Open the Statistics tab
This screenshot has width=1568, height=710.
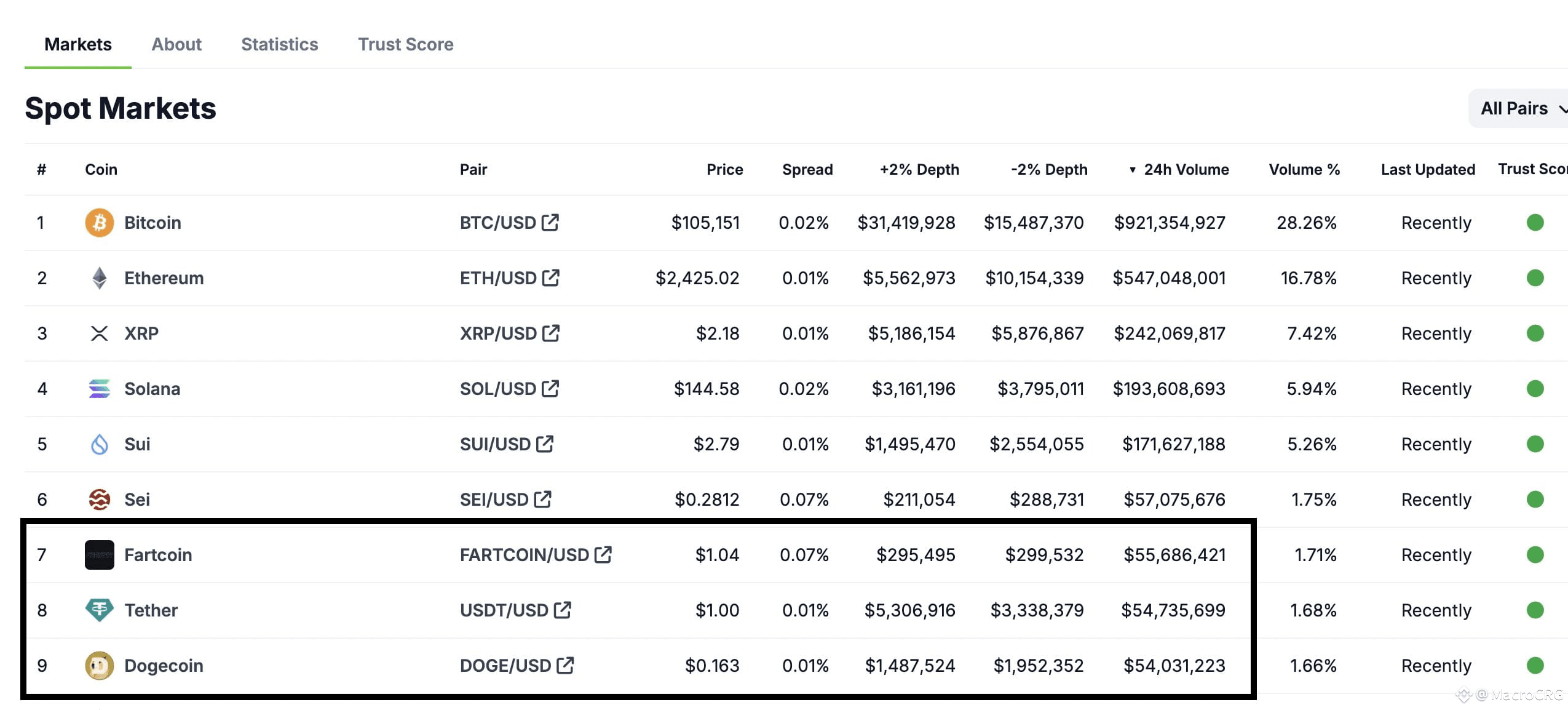(280, 44)
